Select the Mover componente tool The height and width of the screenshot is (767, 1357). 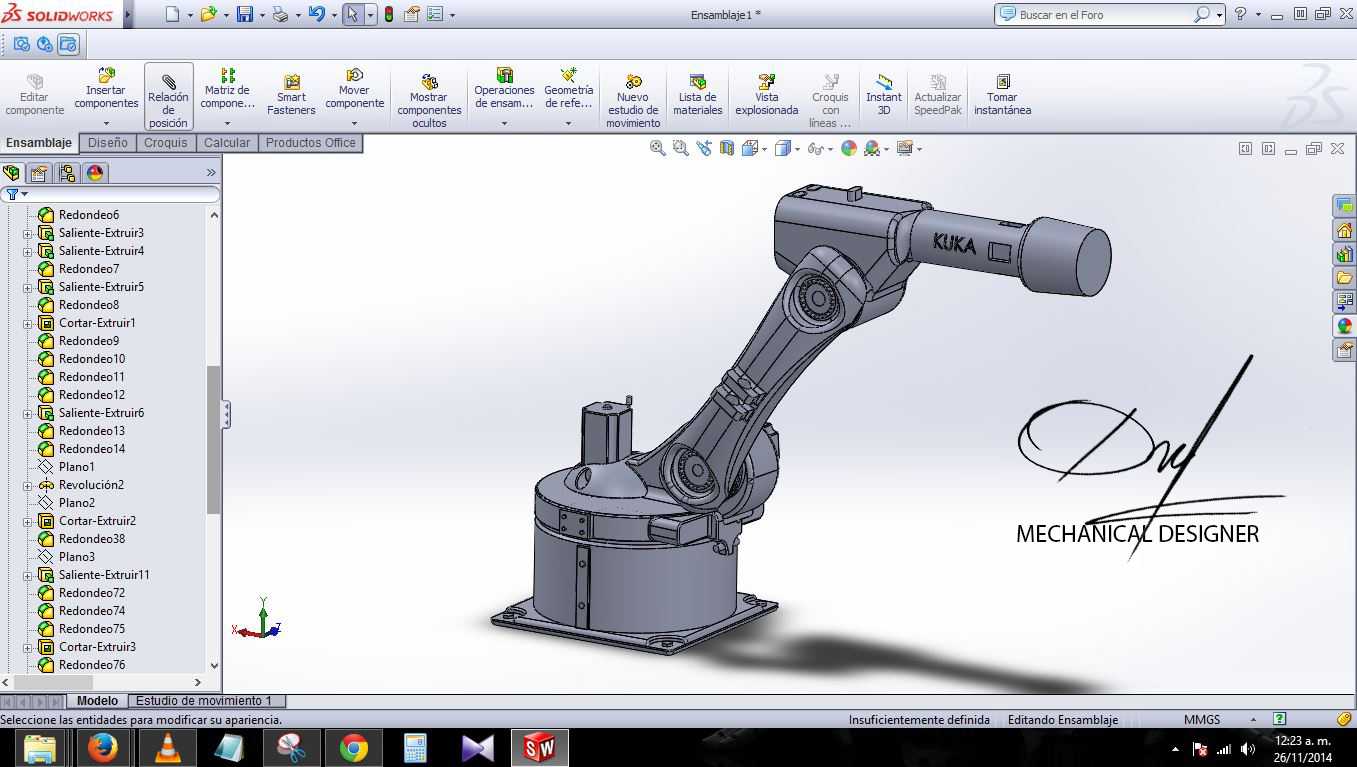354,89
